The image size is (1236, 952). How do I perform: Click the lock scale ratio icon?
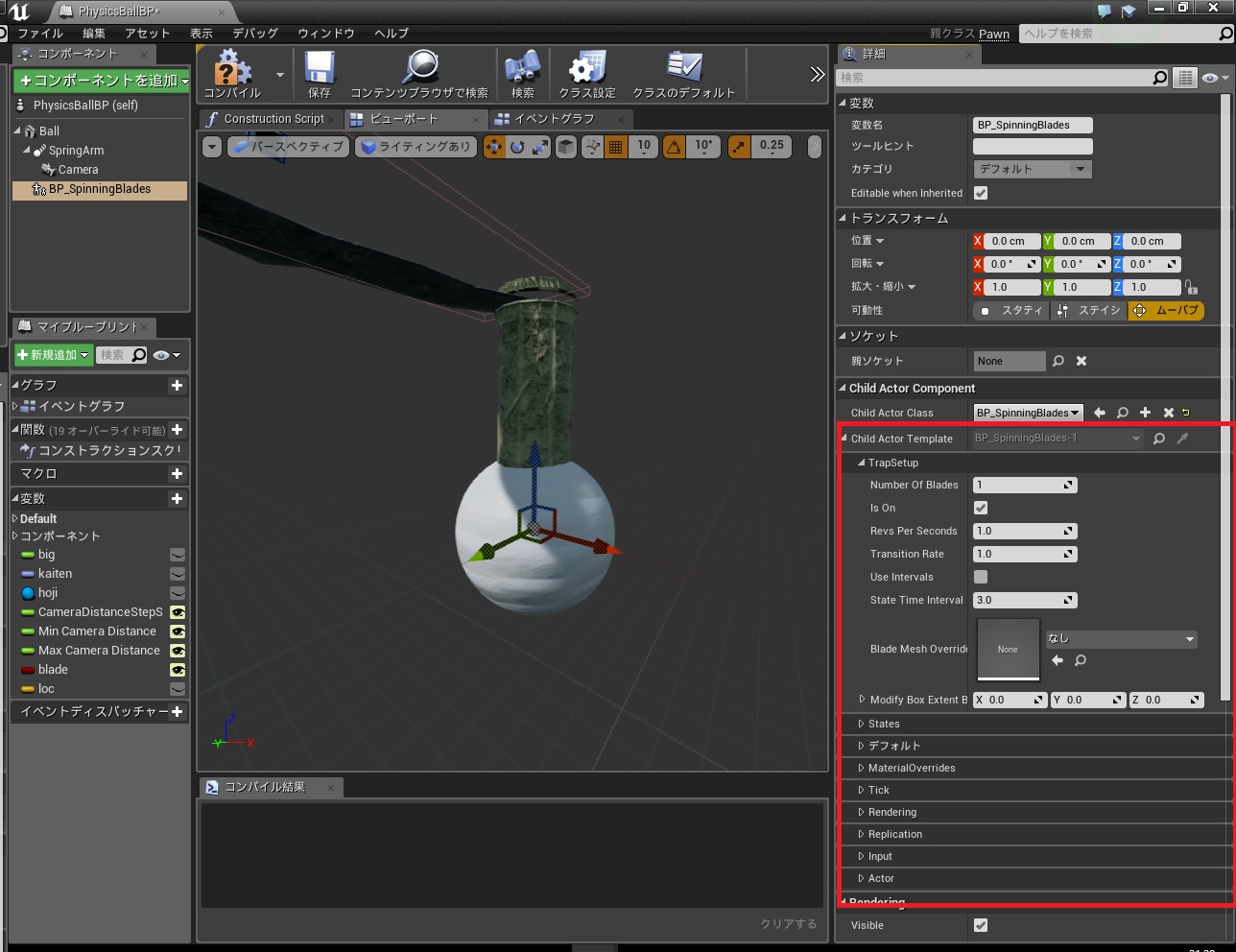coord(1190,287)
